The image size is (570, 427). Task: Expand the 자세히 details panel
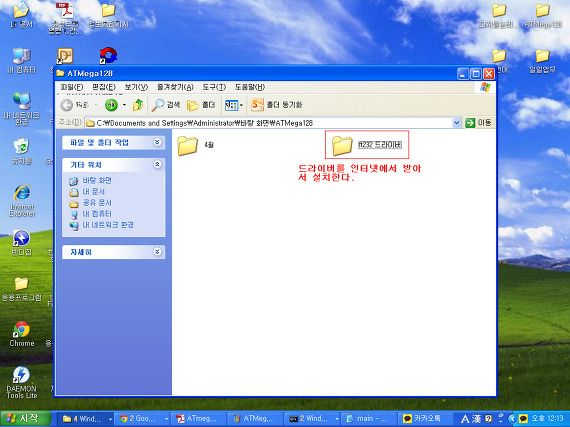(x=157, y=252)
